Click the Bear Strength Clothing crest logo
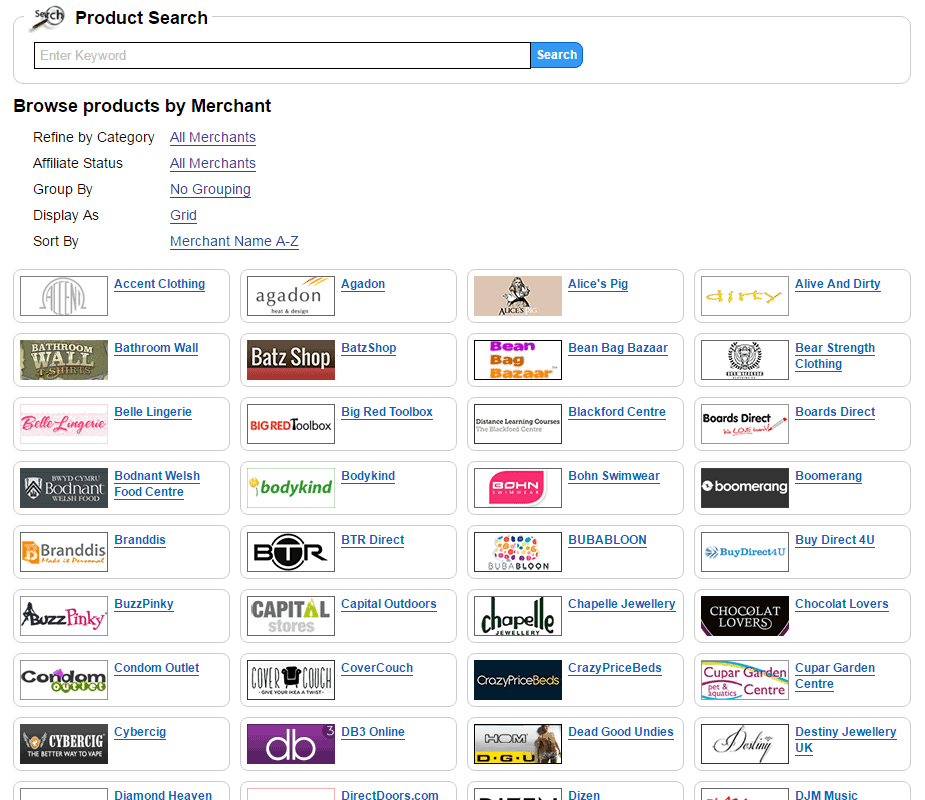Screen dimensions: 925x800 [x=745, y=360]
